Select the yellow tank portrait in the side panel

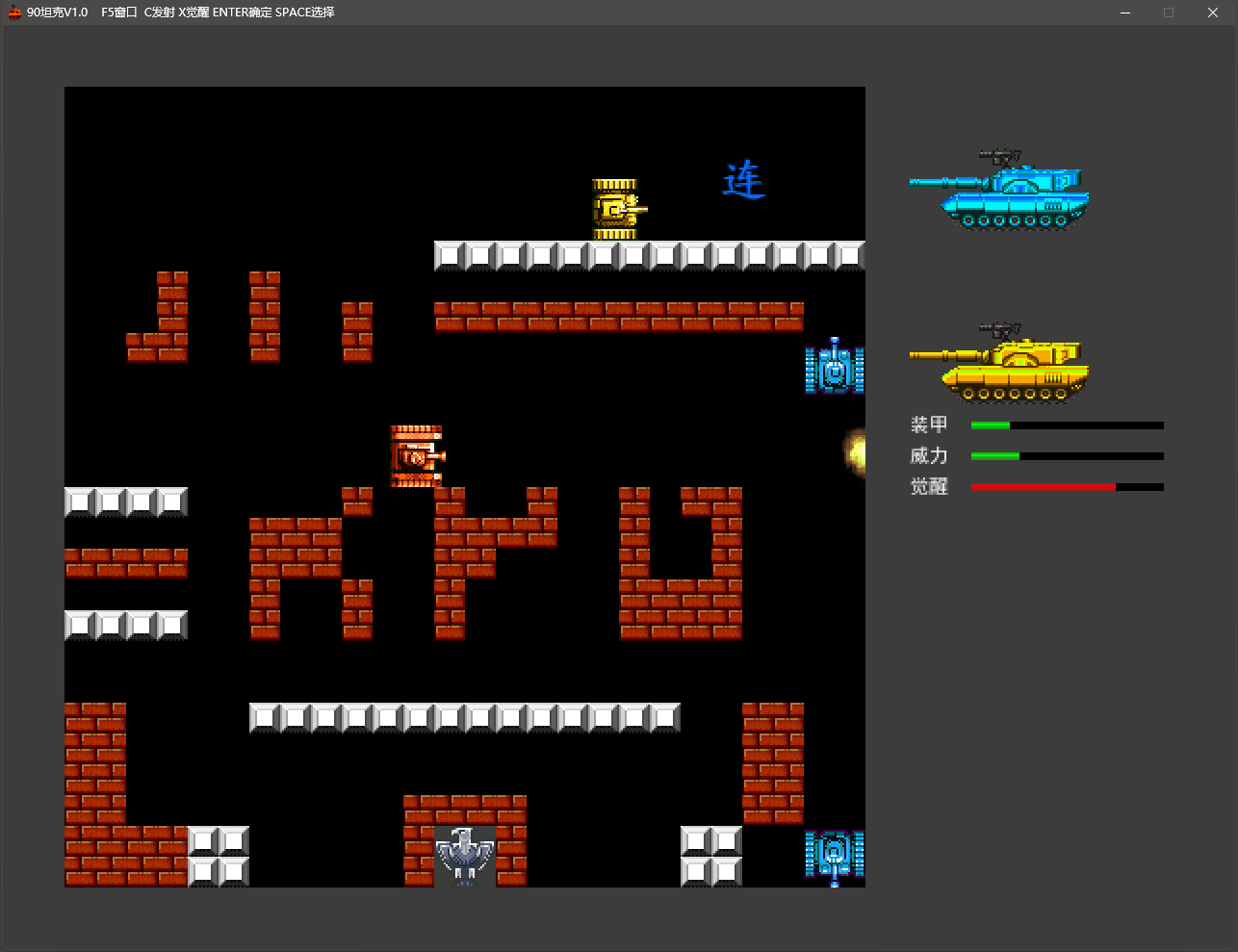[999, 363]
